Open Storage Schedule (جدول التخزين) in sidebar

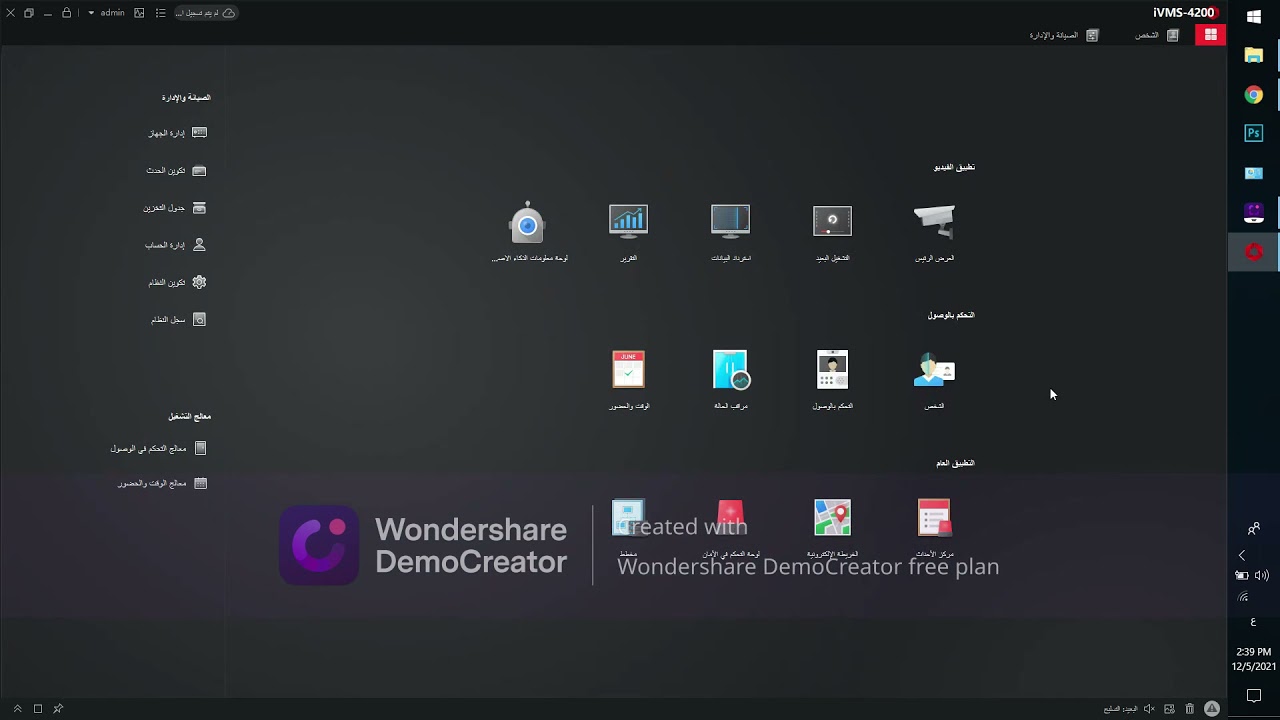click(174, 208)
